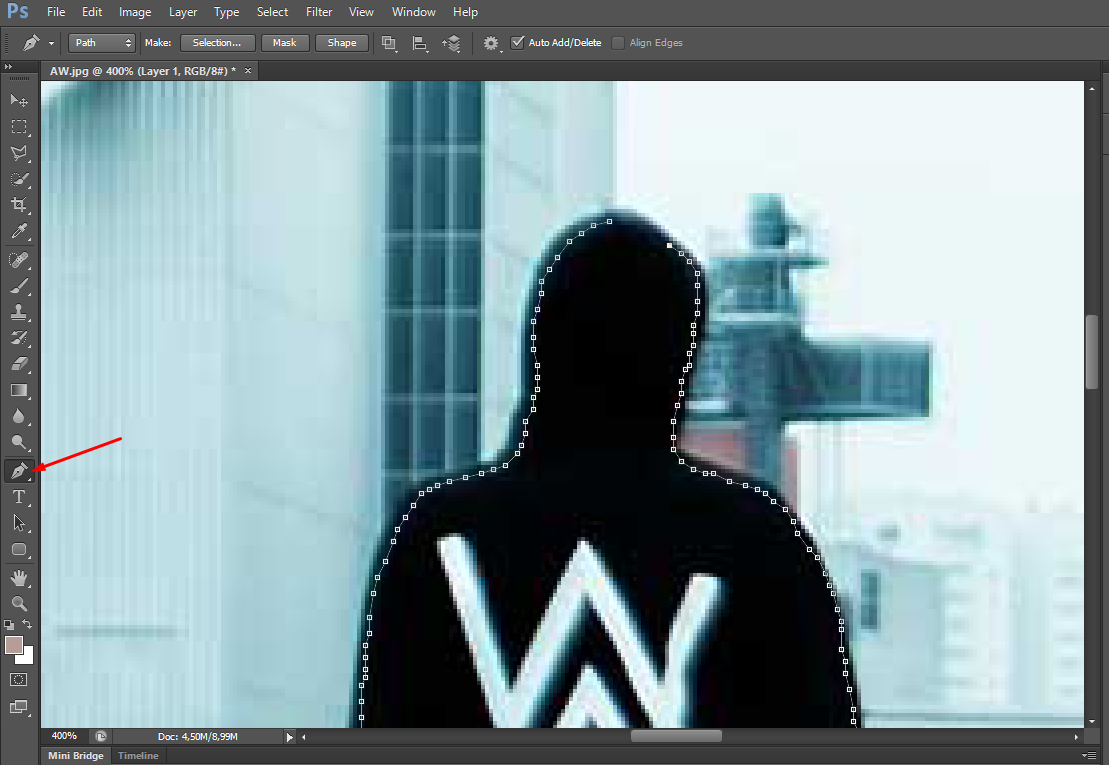Open the Image menu

coord(135,12)
